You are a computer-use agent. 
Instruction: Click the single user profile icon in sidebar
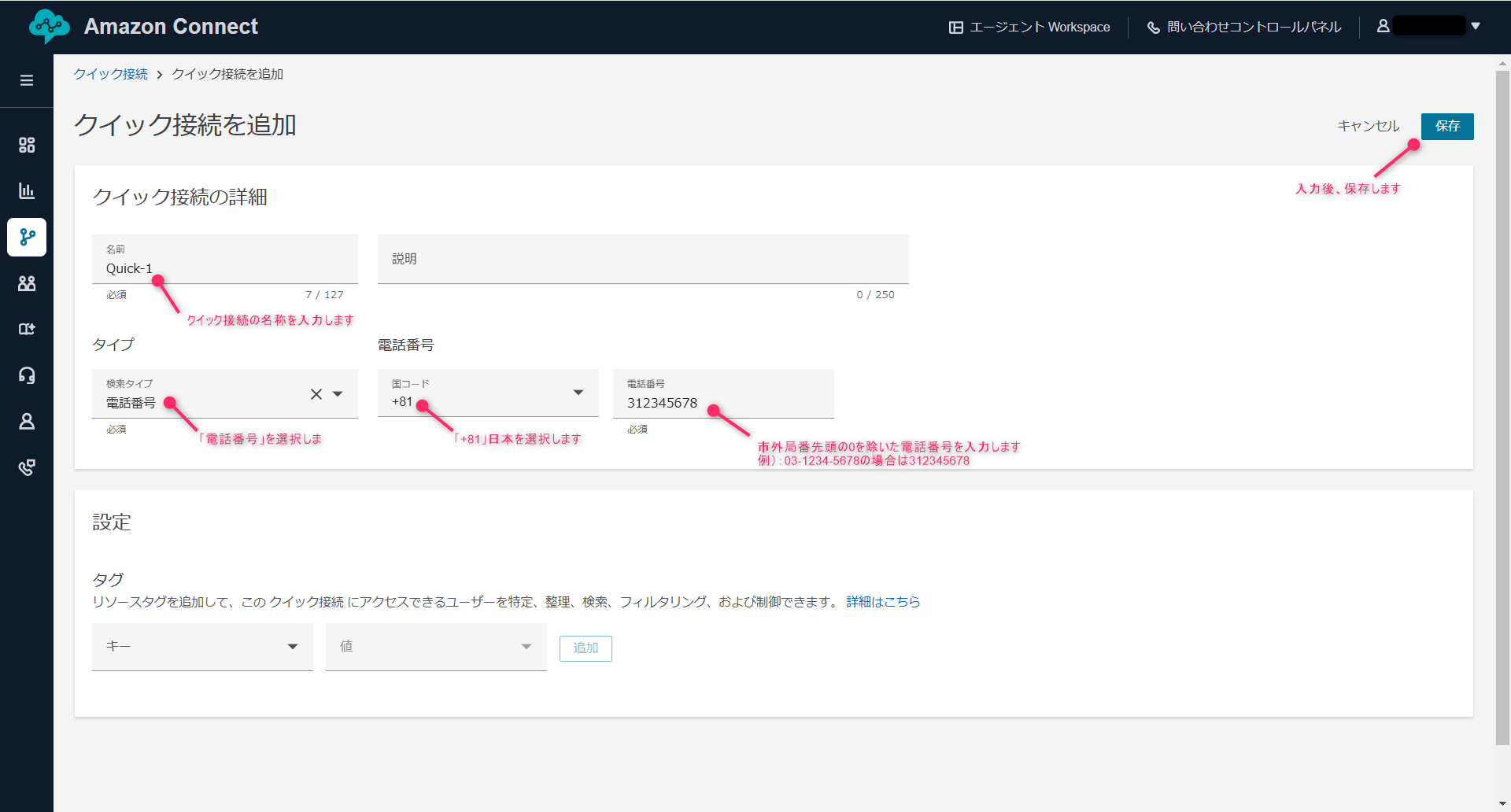point(27,422)
